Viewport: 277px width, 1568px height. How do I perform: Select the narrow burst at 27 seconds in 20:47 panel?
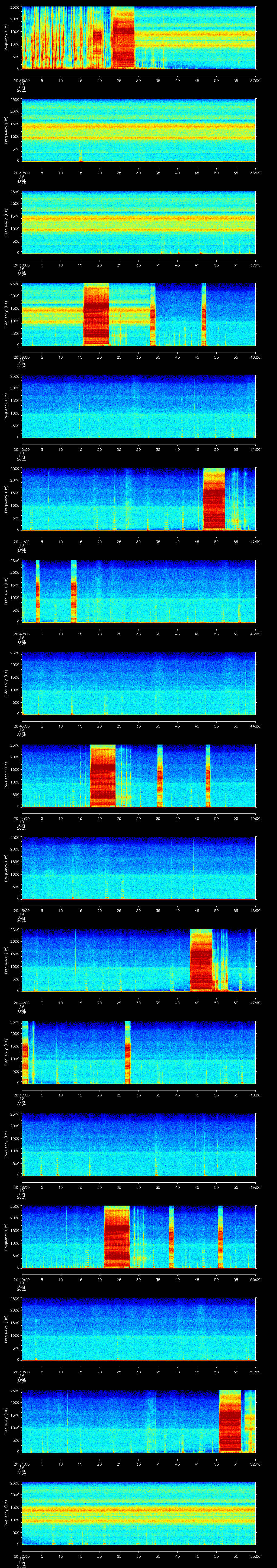coord(128,1052)
